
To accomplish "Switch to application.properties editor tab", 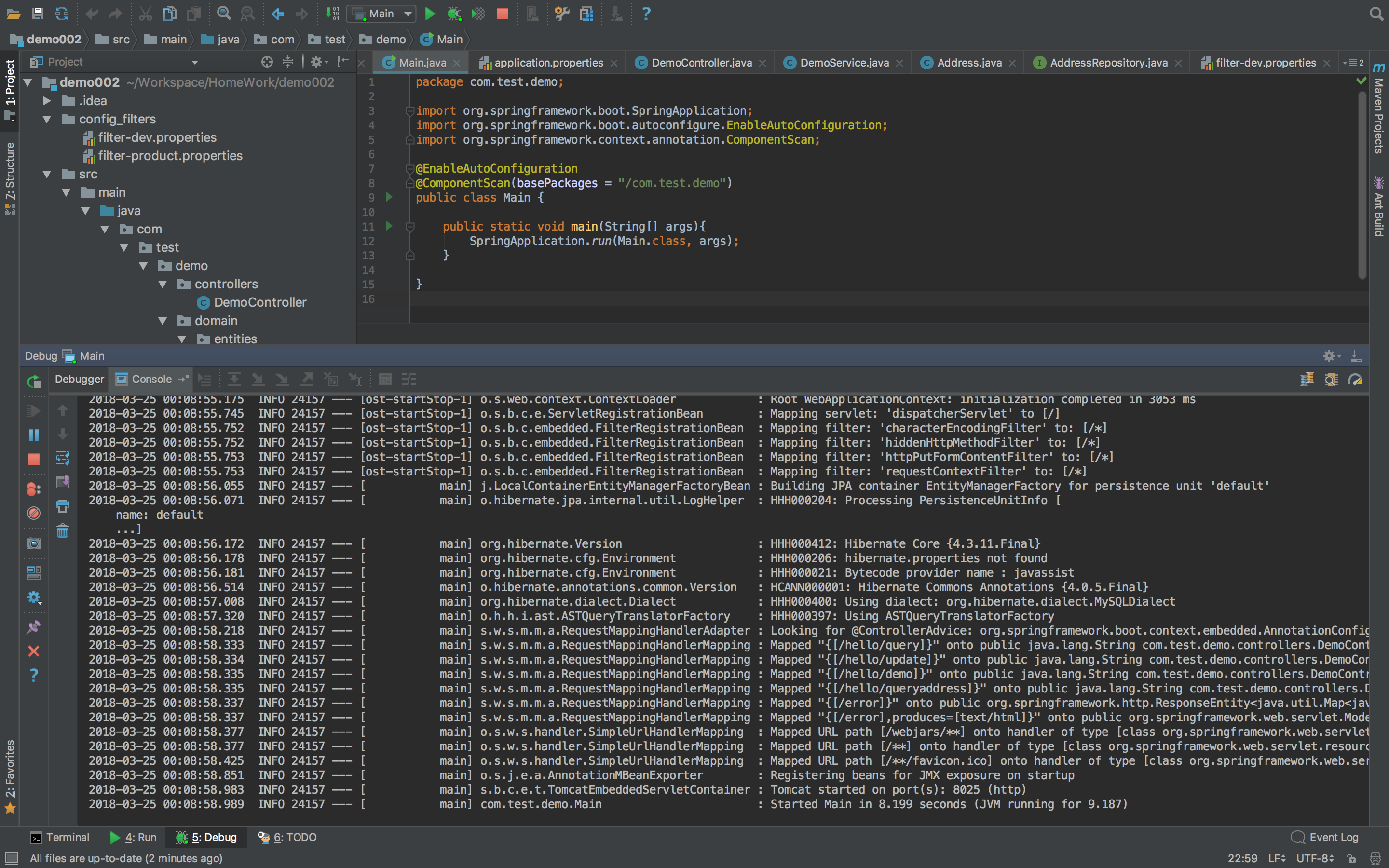I will pyautogui.click(x=549, y=63).
